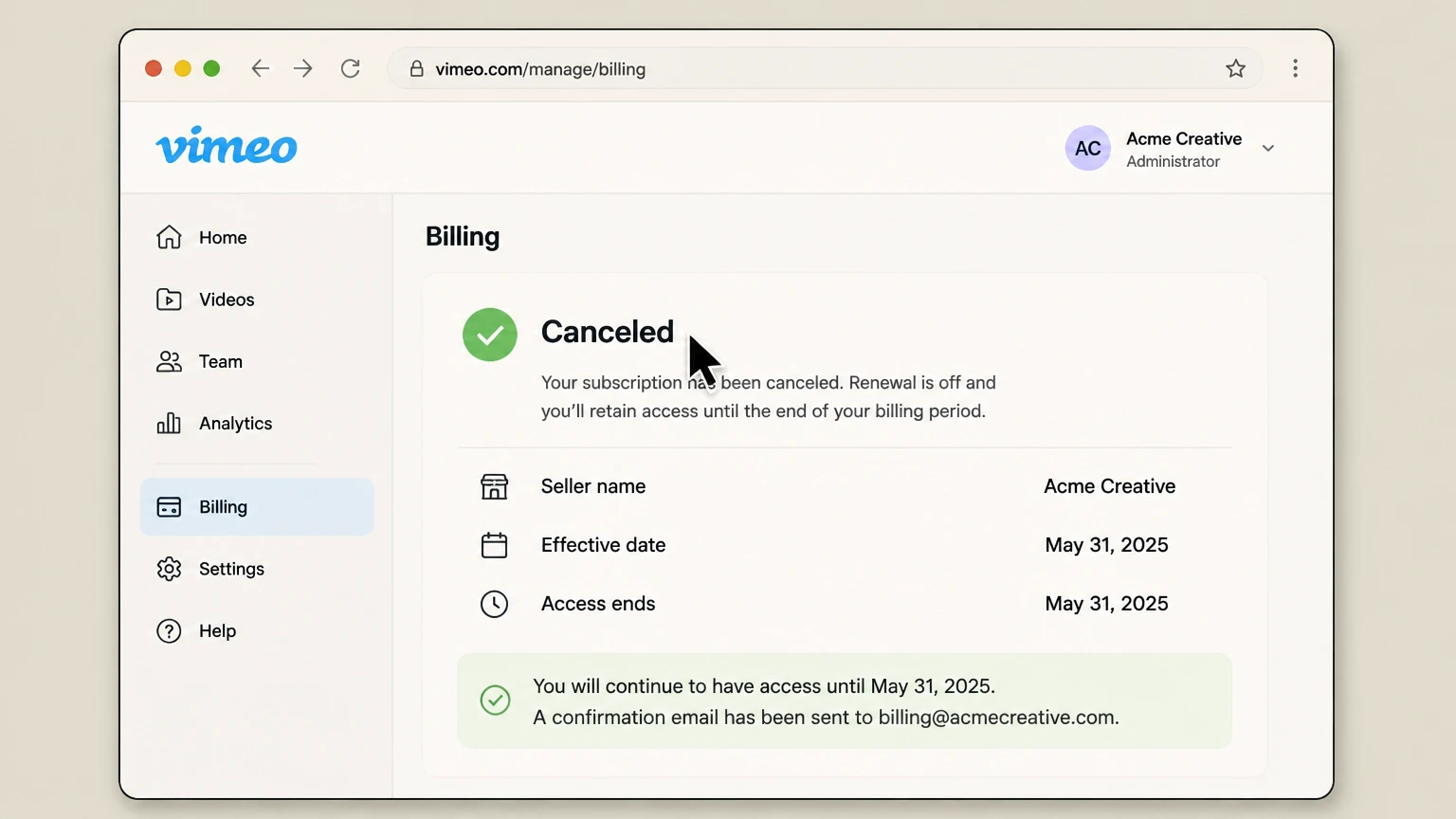Go back with the browser back arrow

(261, 68)
